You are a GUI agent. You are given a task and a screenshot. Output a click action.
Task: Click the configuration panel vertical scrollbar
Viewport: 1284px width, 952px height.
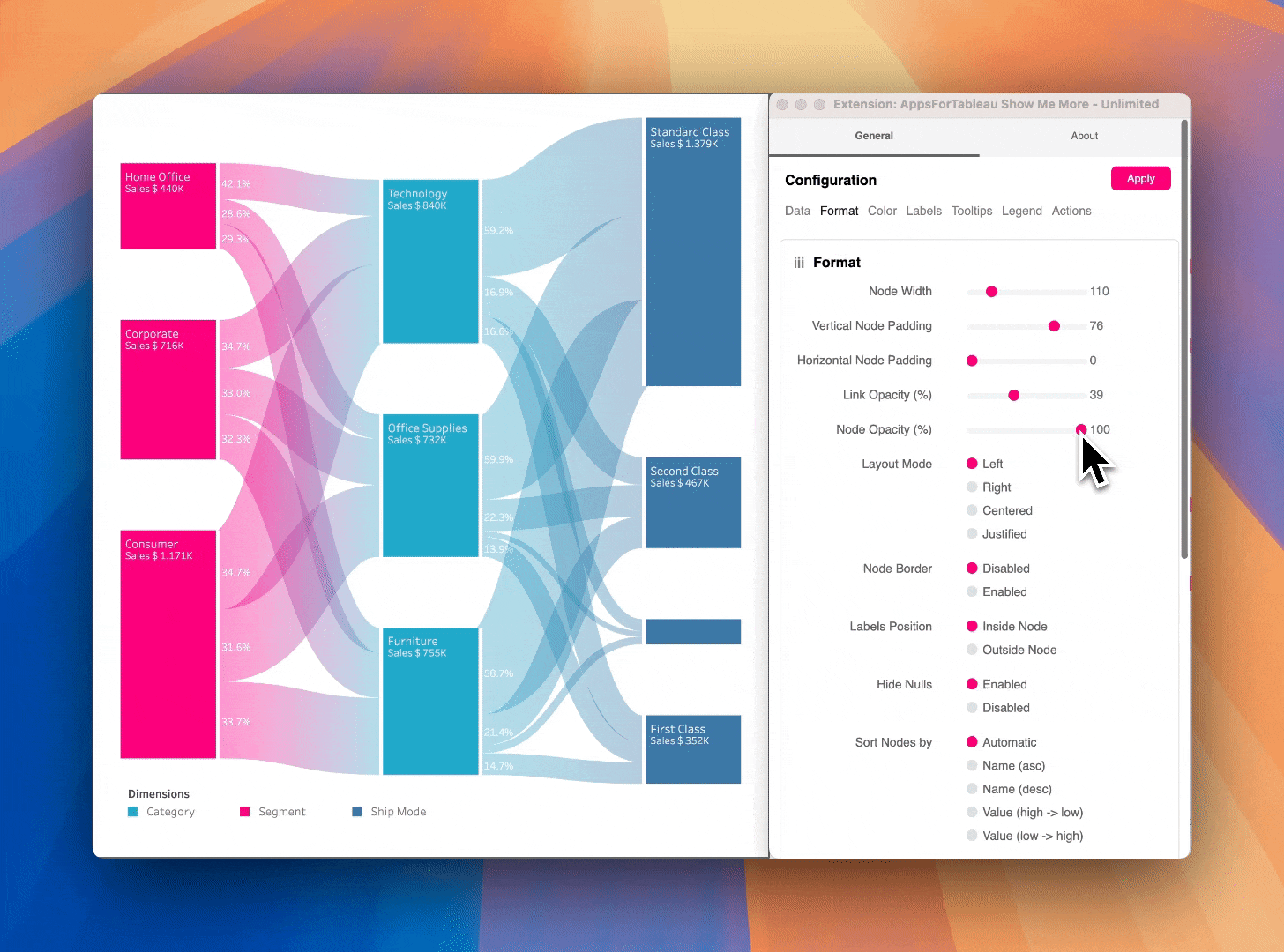pos(1184,339)
